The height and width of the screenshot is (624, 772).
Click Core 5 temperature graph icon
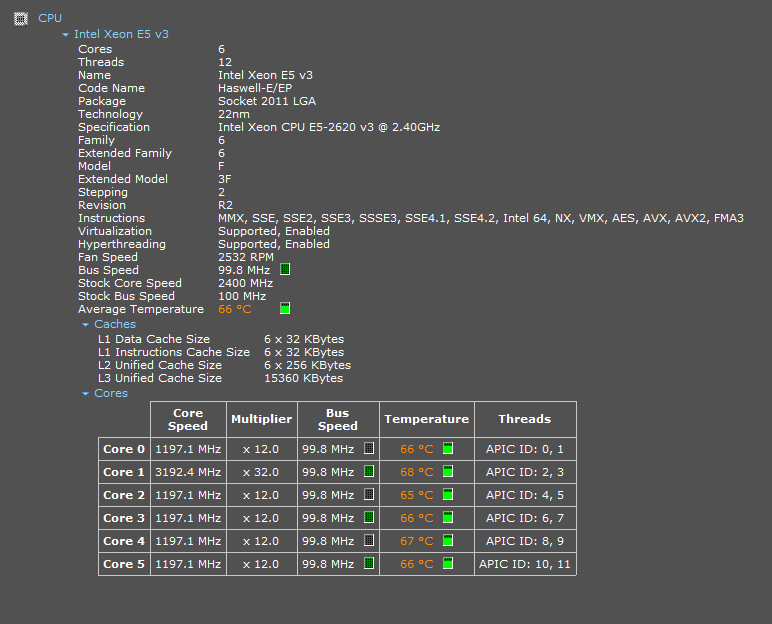(448, 563)
